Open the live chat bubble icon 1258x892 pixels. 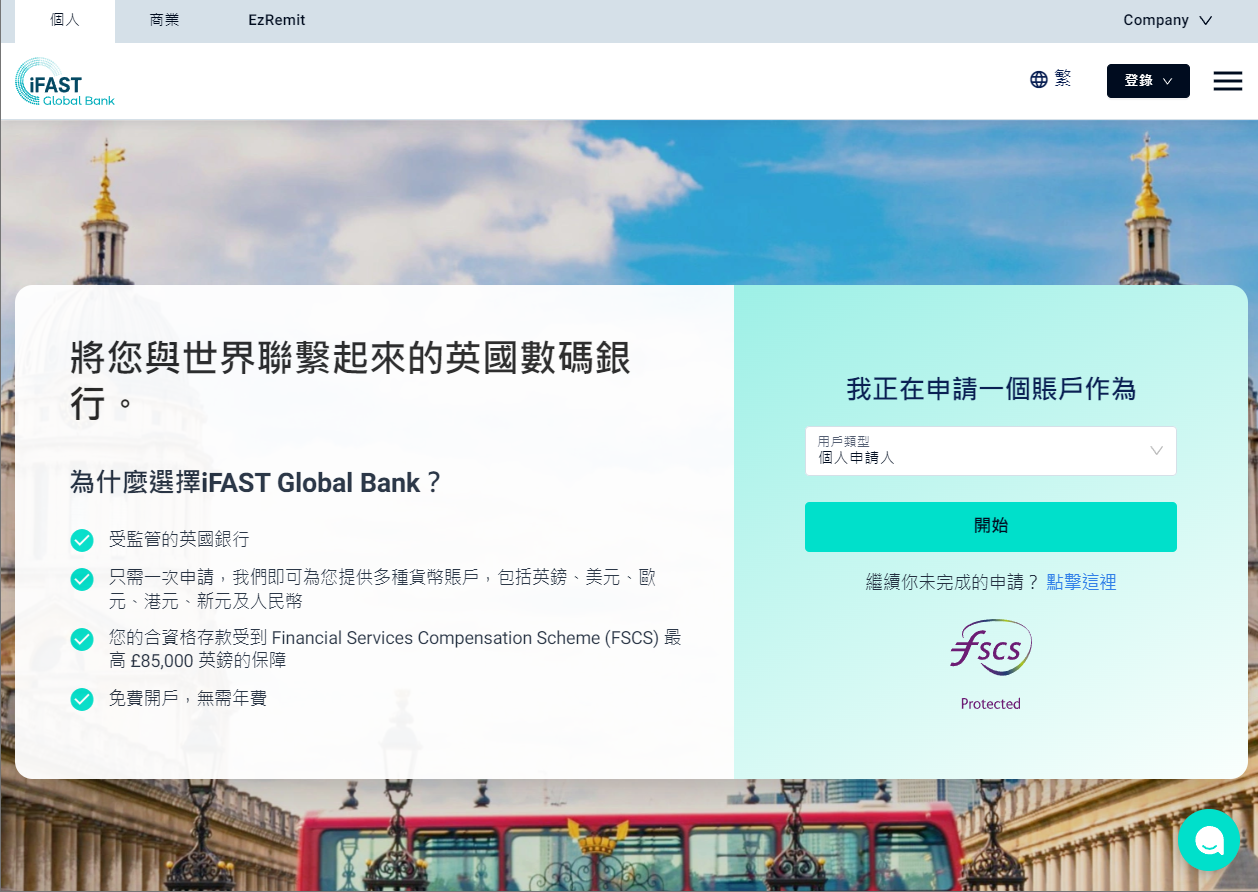pos(1209,840)
